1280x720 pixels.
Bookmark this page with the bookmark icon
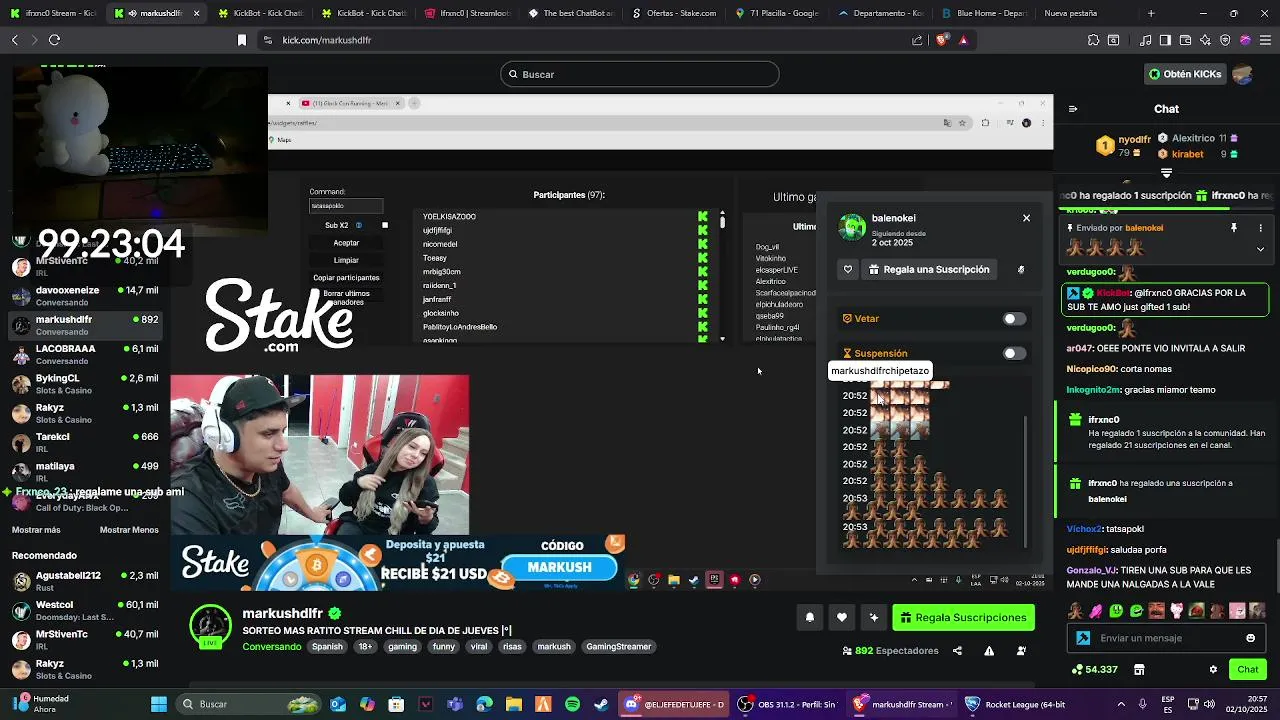pos(241,40)
